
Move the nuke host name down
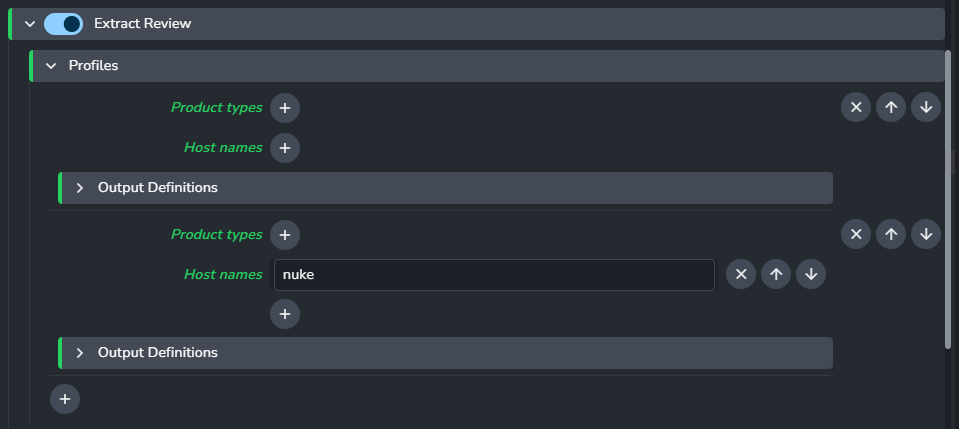point(811,274)
